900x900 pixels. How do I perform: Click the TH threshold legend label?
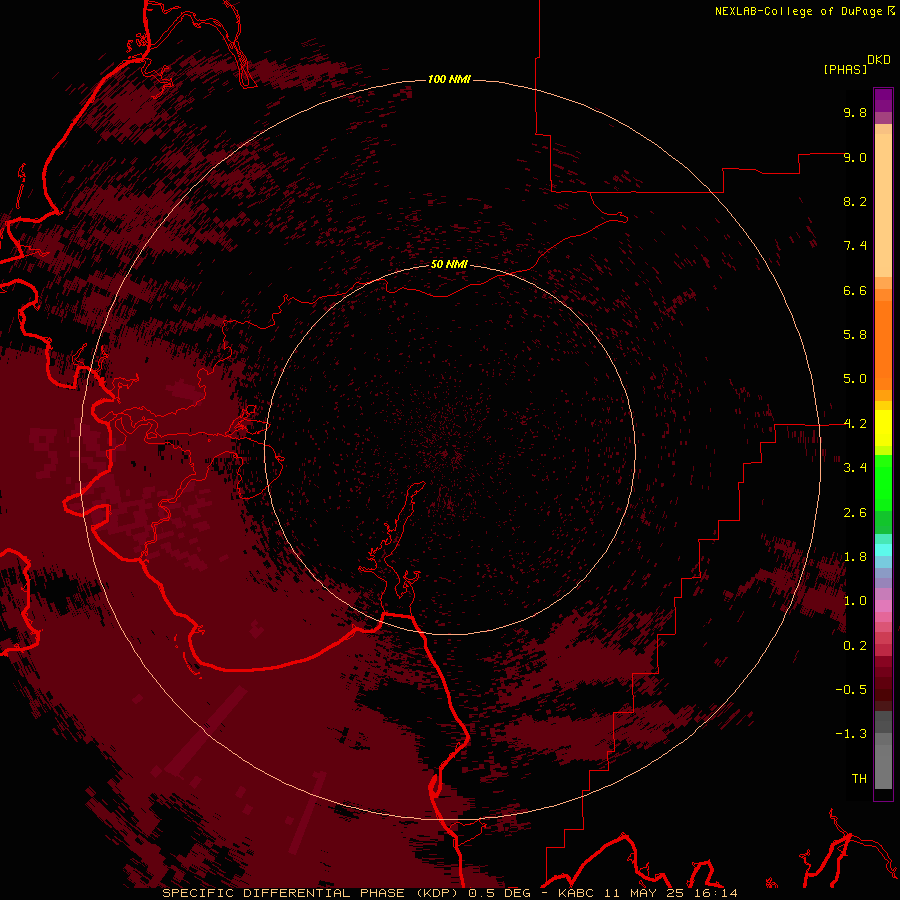coord(859,779)
